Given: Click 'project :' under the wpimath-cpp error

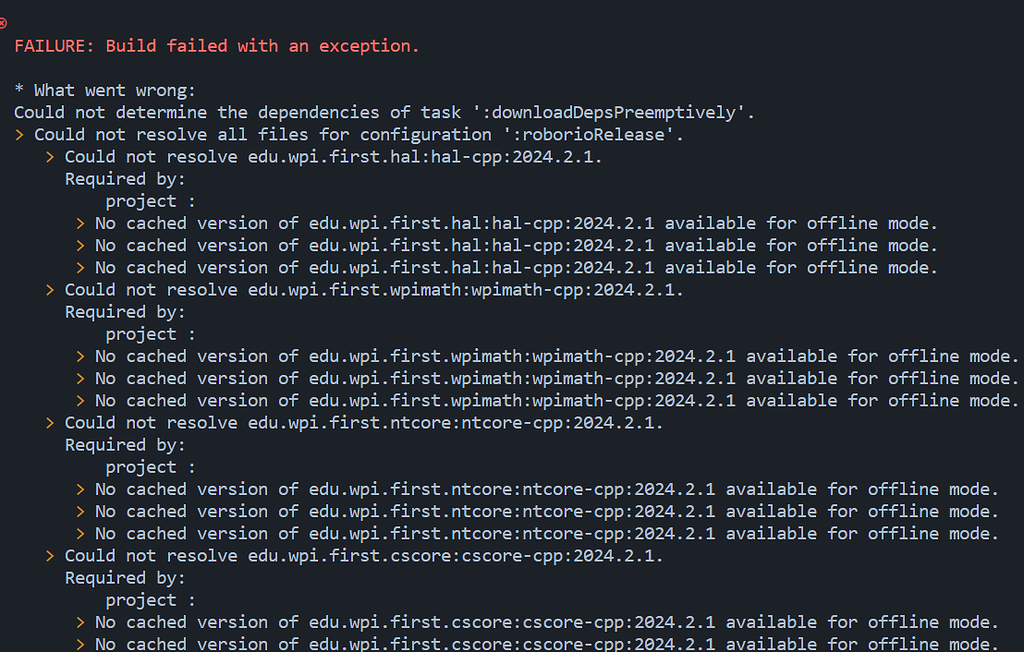Looking at the screenshot, I should (x=150, y=334).
